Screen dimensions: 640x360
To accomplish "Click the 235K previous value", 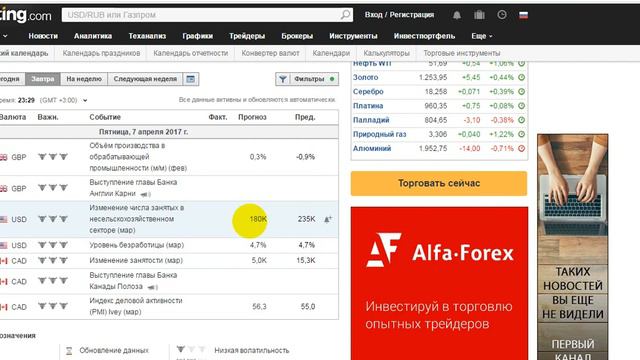I will click(306, 219).
